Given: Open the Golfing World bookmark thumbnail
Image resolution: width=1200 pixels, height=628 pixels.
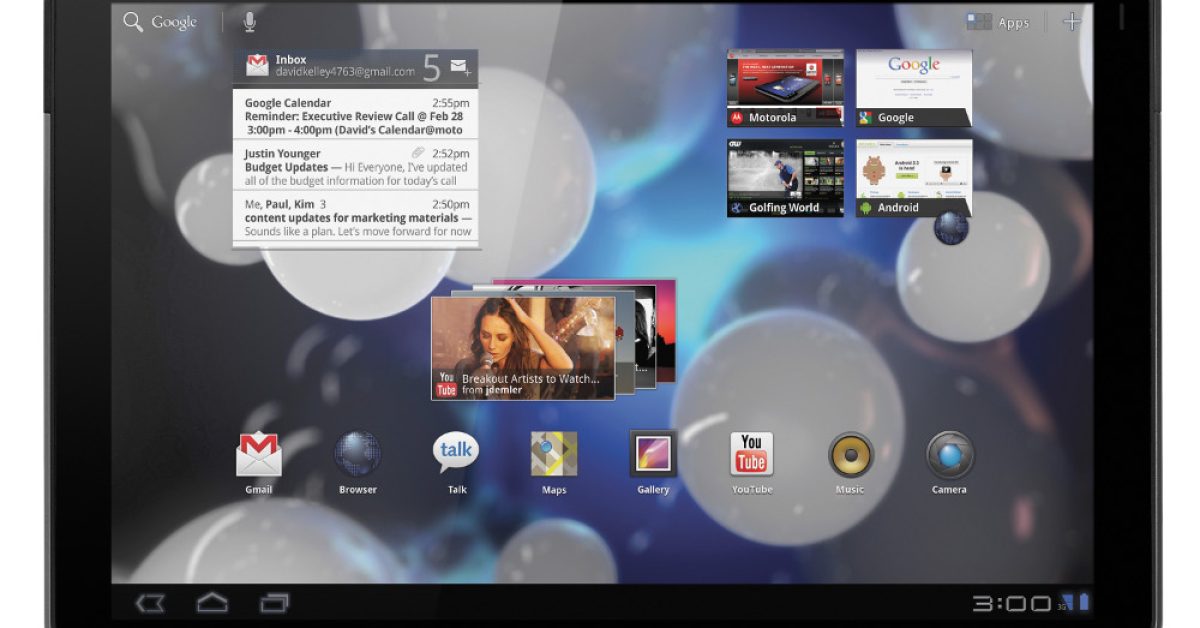Looking at the screenshot, I should coord(785,178).
